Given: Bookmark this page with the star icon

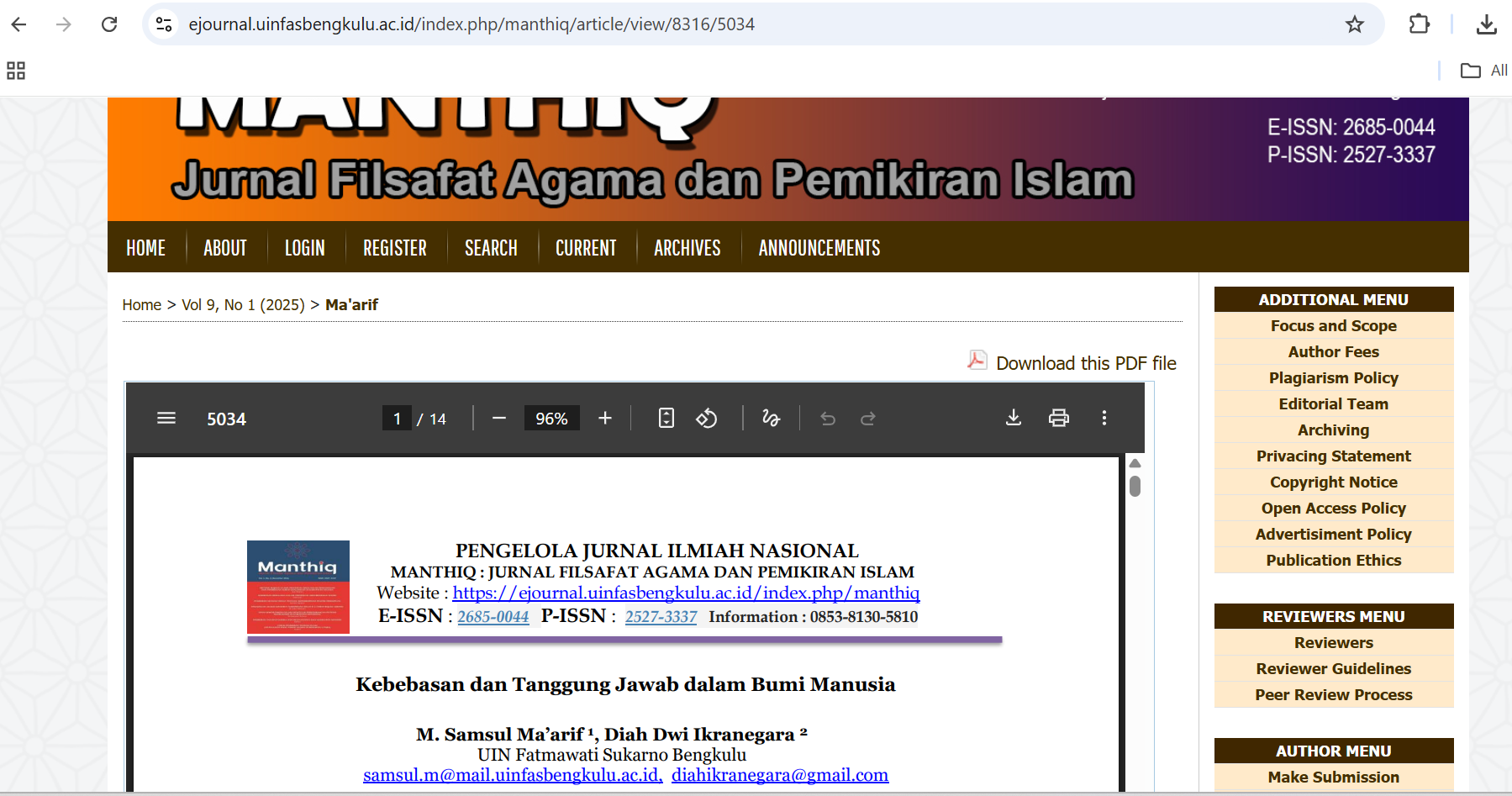Looking at the screenshot, I should [1355, 24].
